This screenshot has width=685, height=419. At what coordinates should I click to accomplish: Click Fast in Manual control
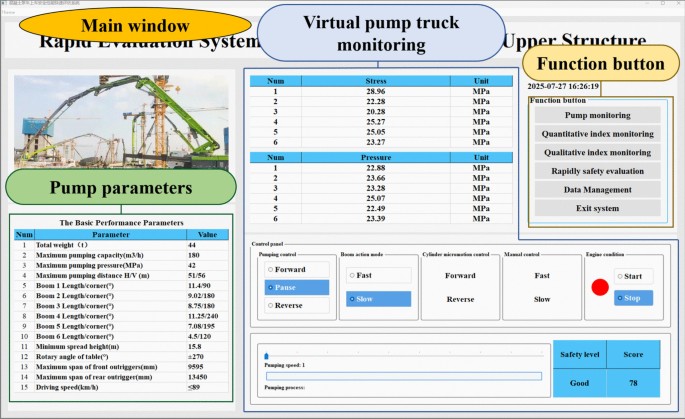click(542, 276)
